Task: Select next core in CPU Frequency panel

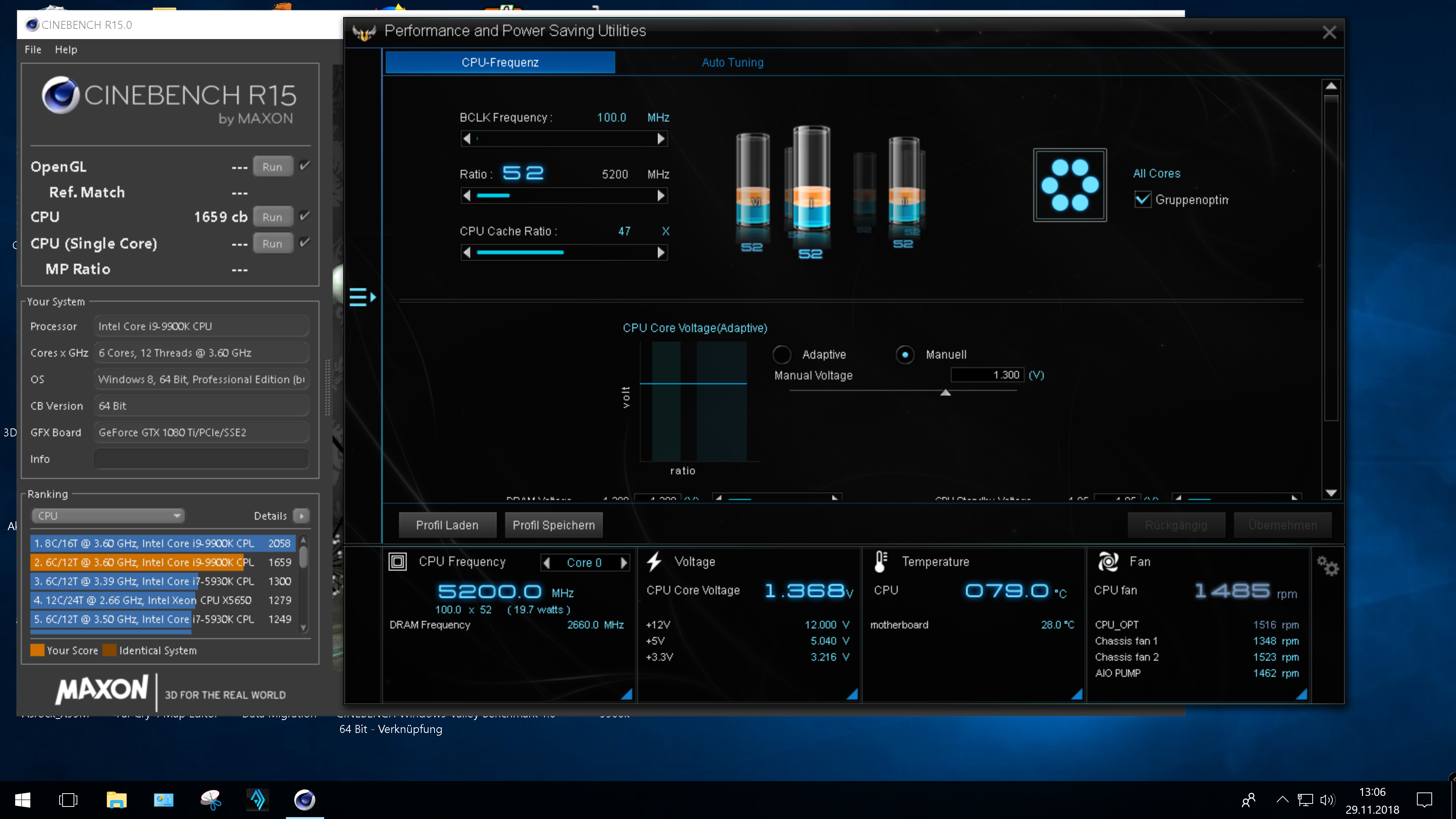Action: pos(623,562)
